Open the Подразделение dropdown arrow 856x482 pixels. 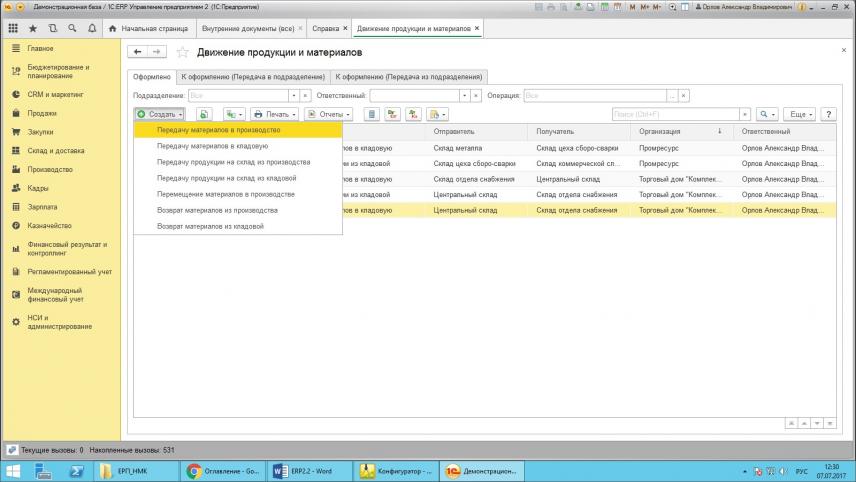tap(293, 95)
